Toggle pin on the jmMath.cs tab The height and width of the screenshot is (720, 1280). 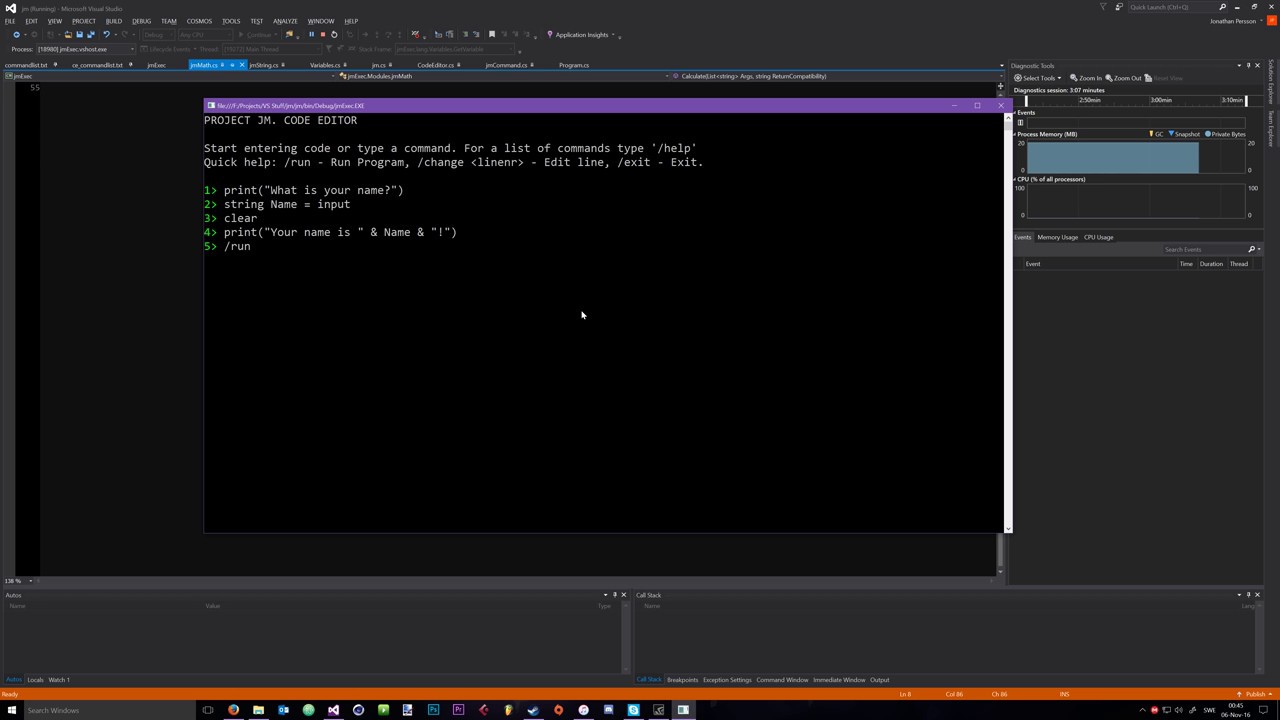(232, 65)
